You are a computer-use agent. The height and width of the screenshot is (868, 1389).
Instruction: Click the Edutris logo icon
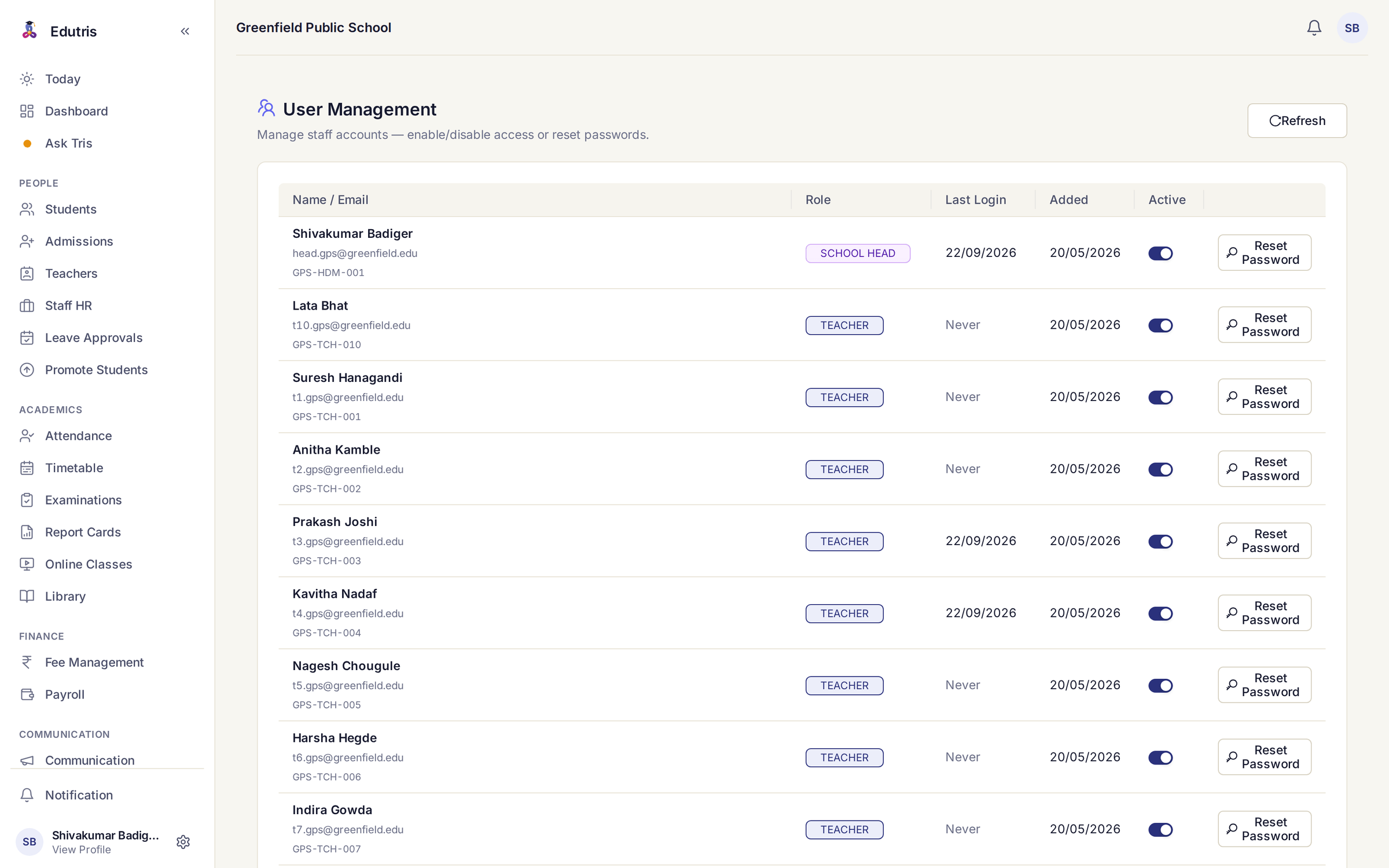tap(30, 30)
